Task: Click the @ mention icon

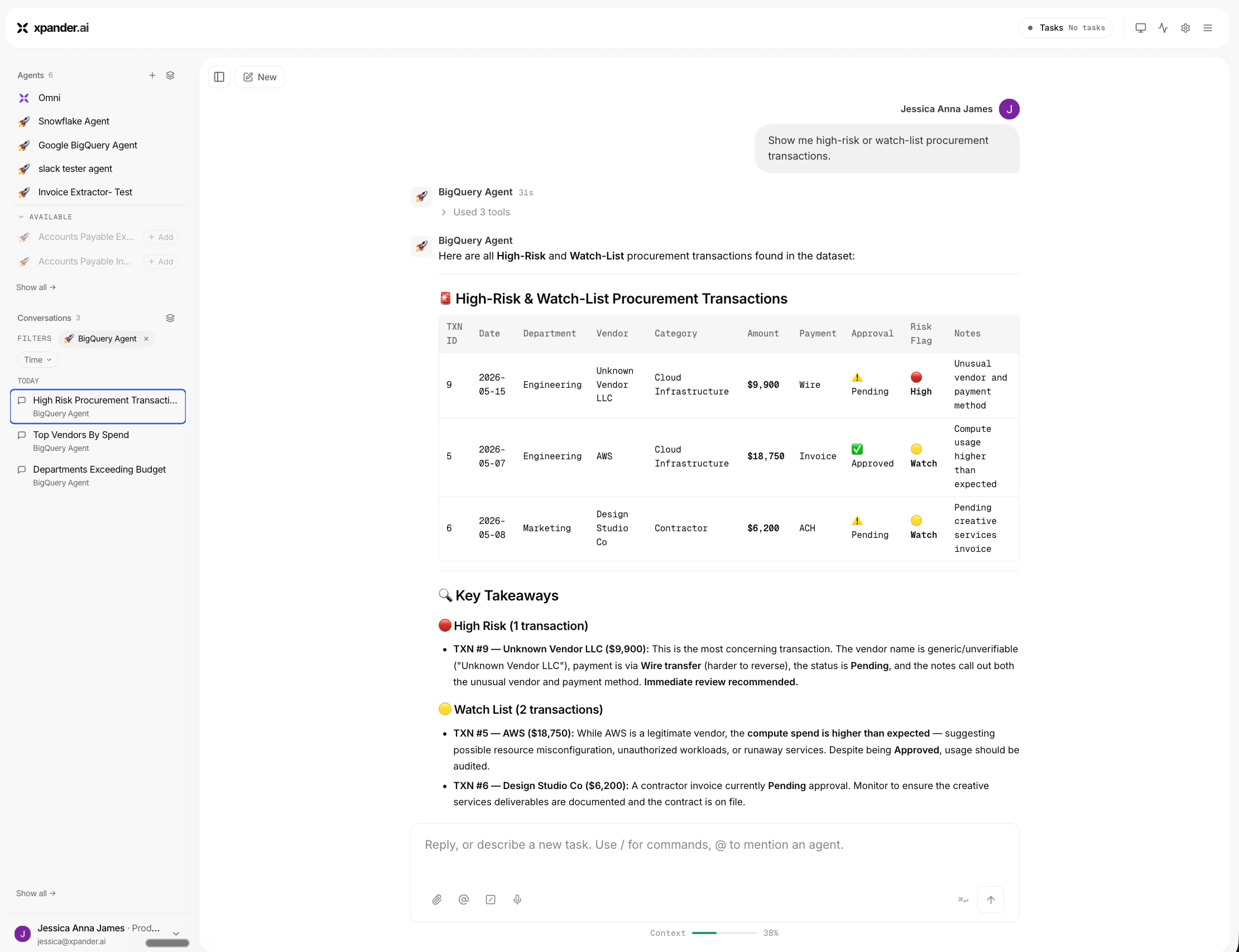Action: [464, 900]
